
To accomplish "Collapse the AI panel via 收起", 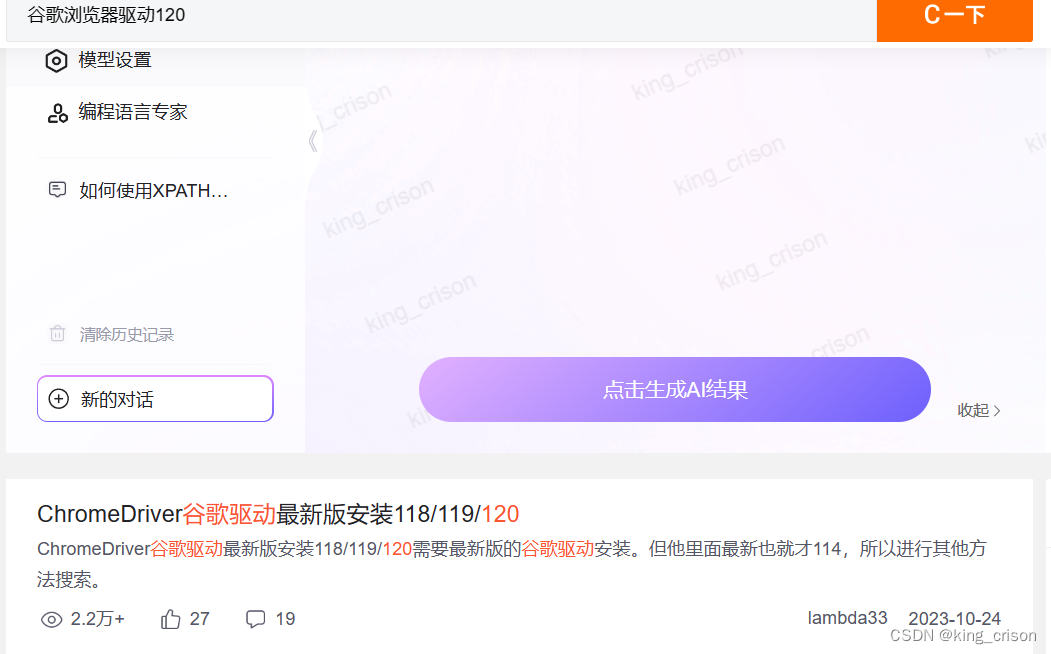I will [x=979, y=410].
